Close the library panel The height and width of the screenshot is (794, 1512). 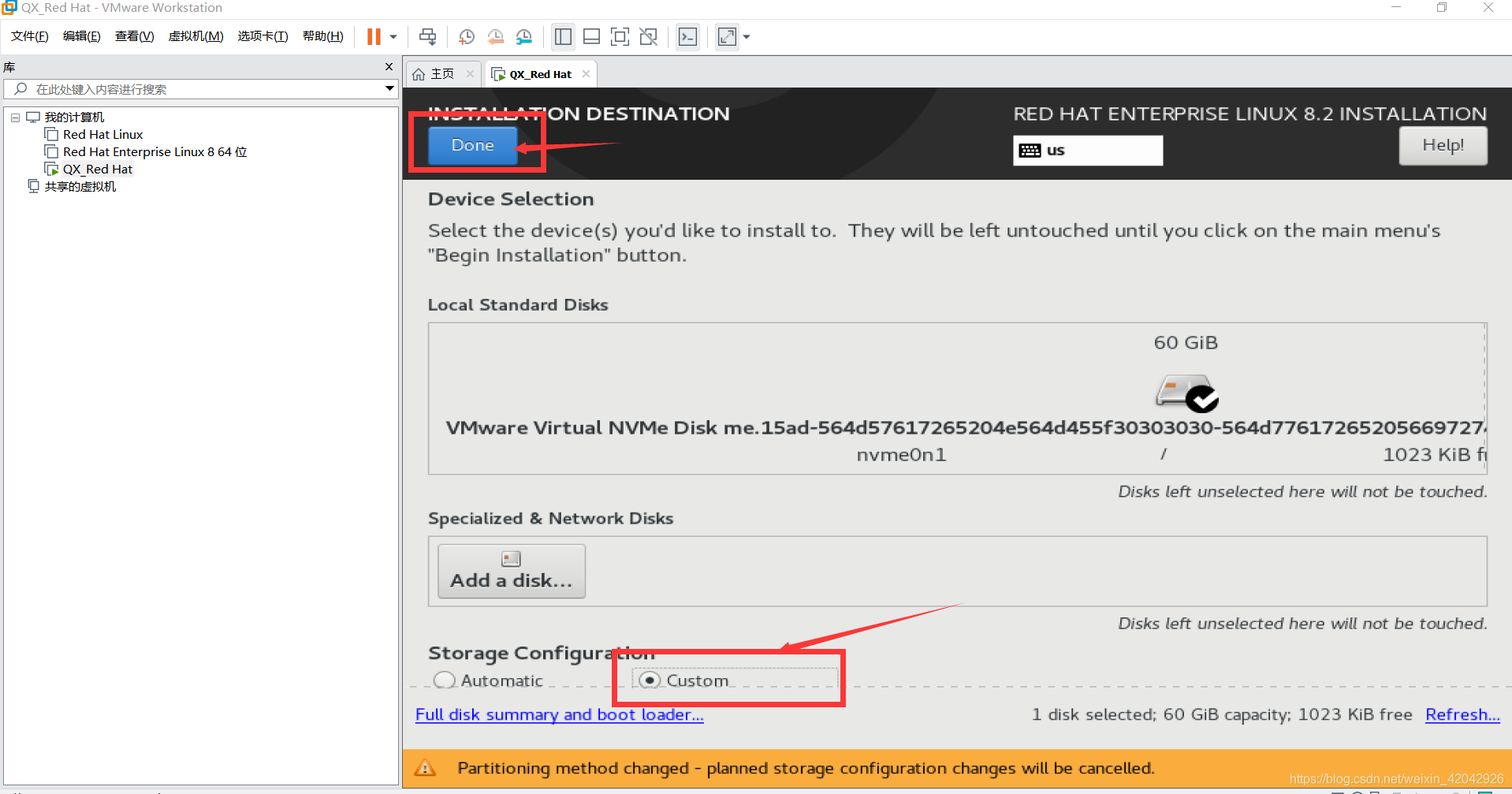pos(389,67)
